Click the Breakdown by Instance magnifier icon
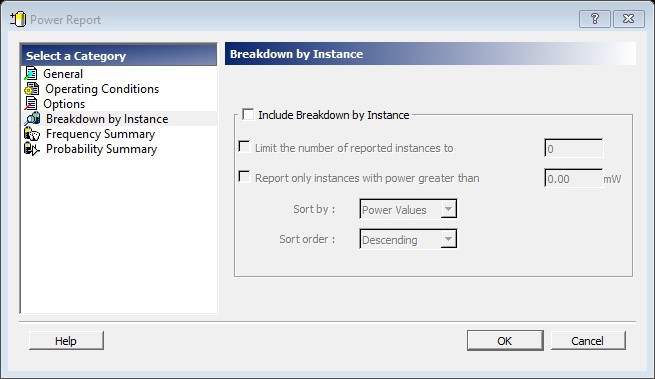This screenshot has height=379, width=655. pos(32,119)
